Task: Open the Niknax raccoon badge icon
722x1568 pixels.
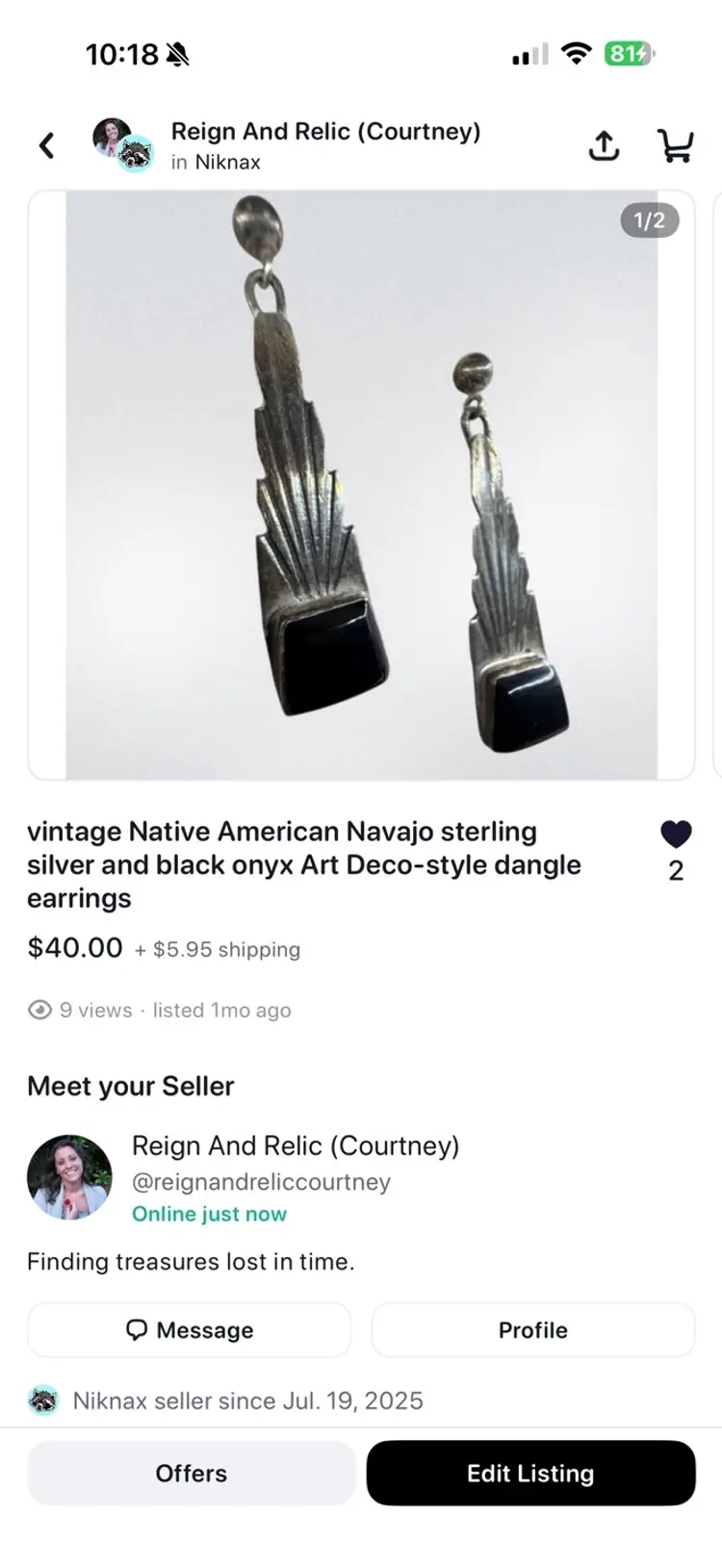Action: [42, 1401]
